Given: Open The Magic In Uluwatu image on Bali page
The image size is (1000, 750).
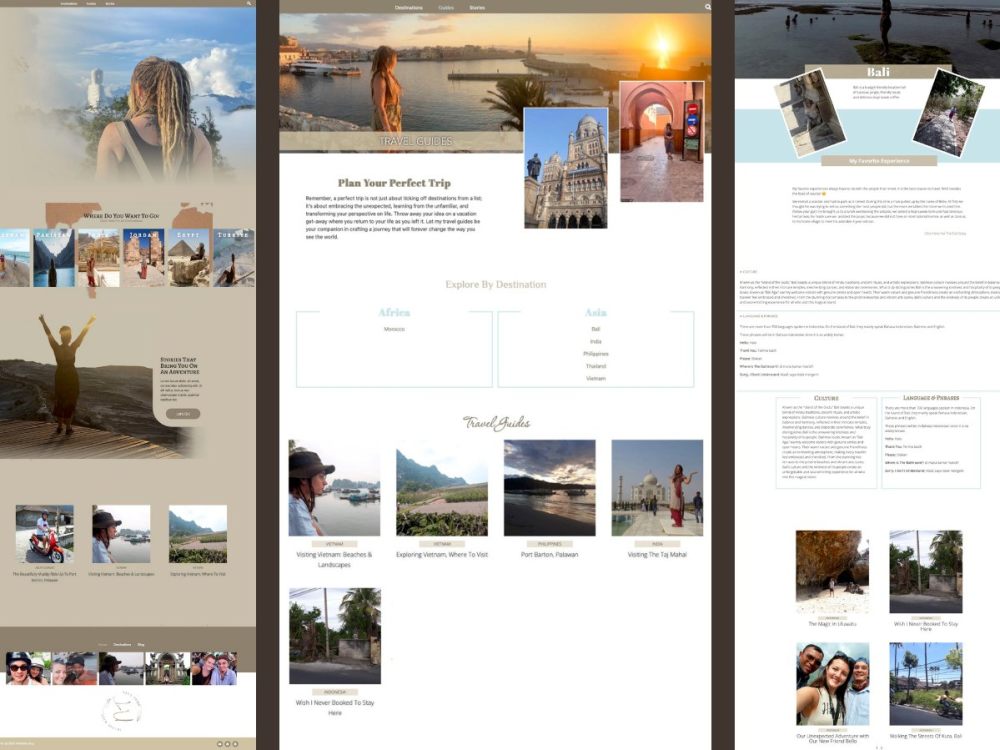Looking at the screenshot, I should pyautogui.click(x=832, y=571).
